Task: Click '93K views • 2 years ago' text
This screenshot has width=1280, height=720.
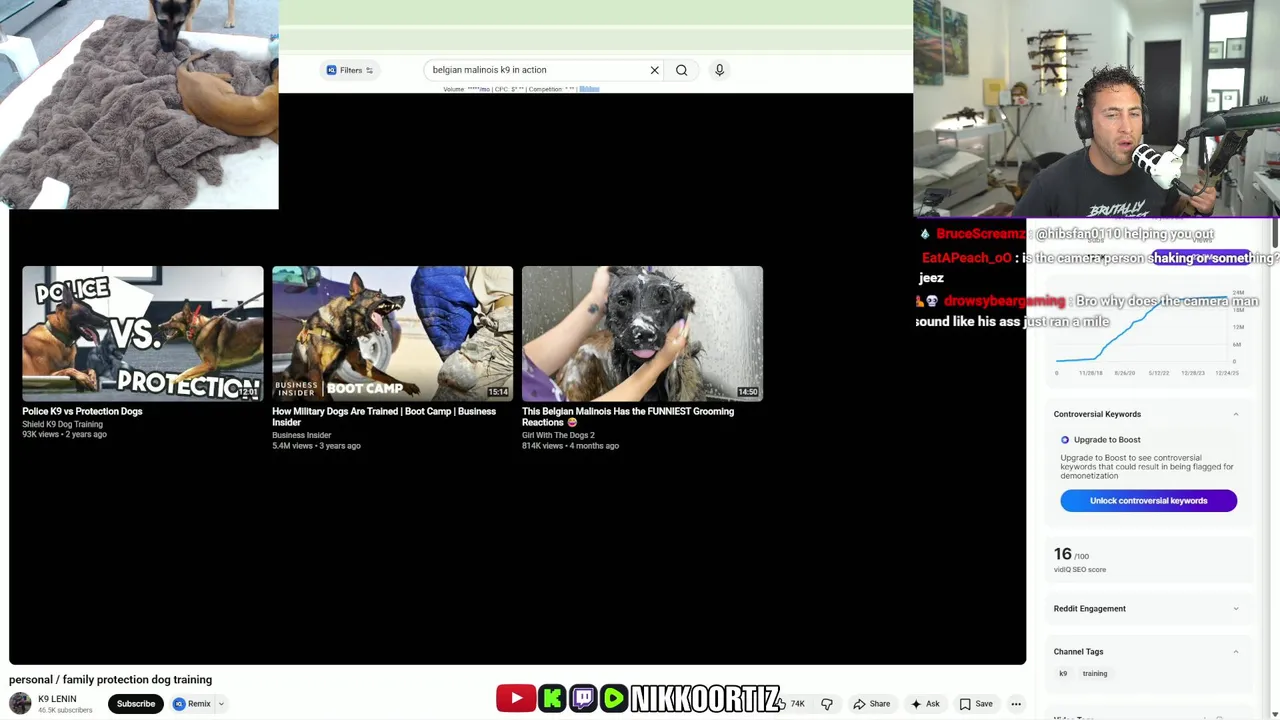Action: [x=64, y=435]
